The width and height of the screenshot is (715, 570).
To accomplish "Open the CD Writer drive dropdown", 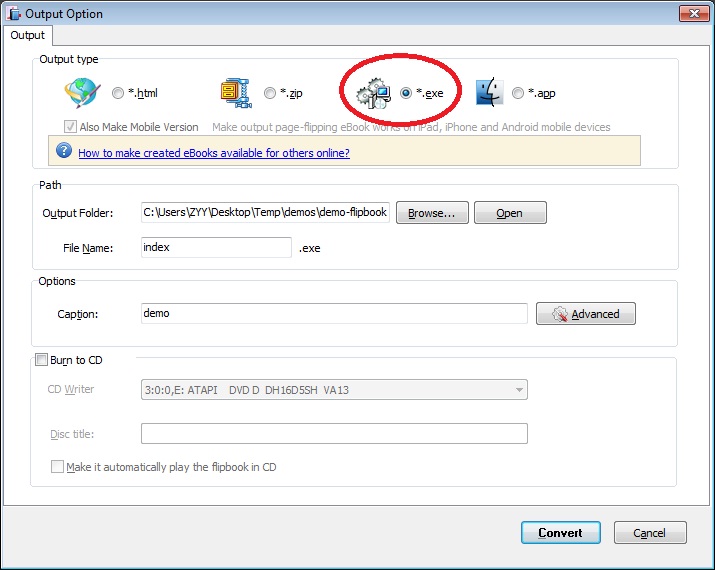I will (334, 390).
